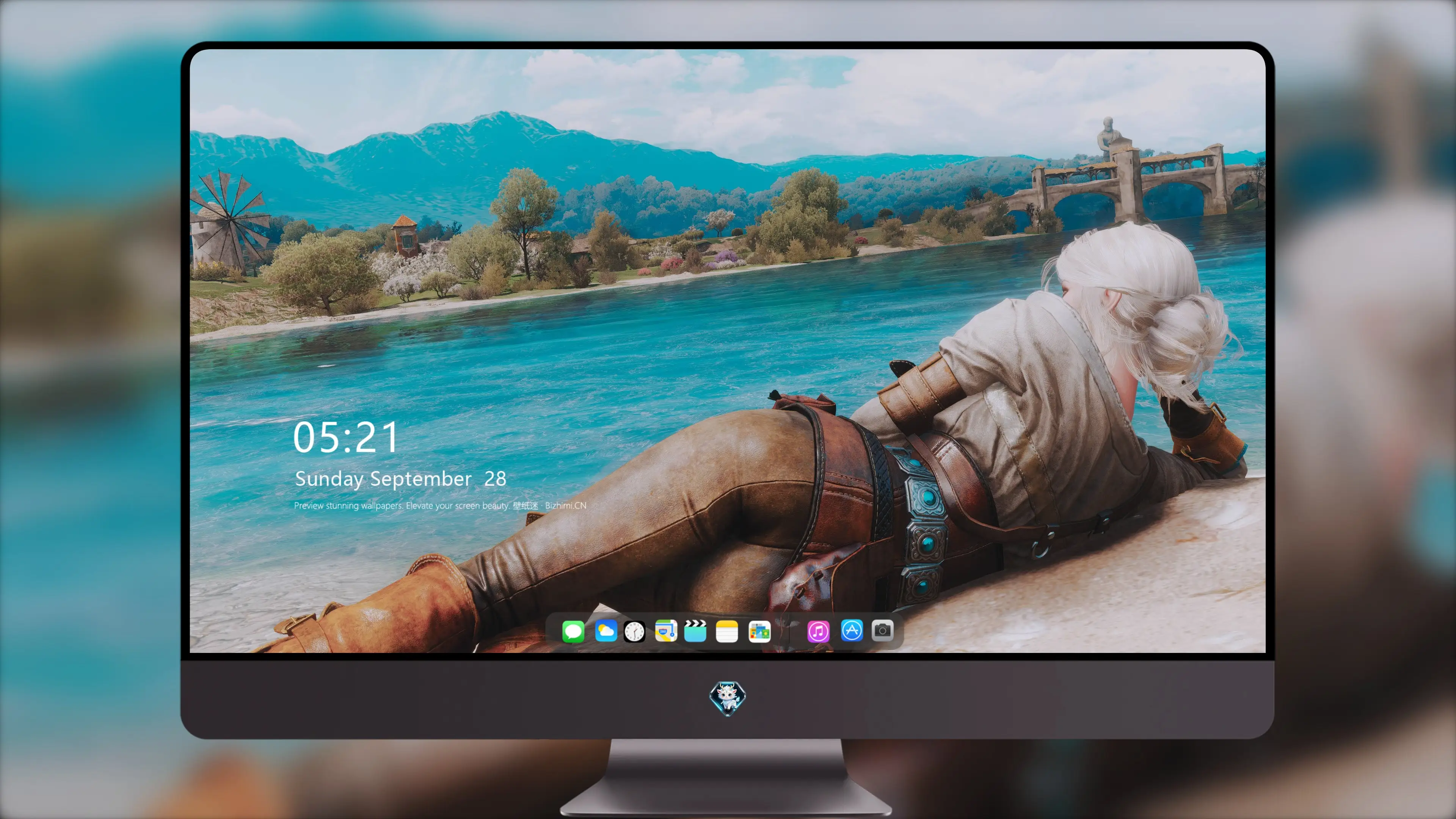Open the photo collage app in dock
Viewport: 1456px width, 819px height.
point(759,631)
